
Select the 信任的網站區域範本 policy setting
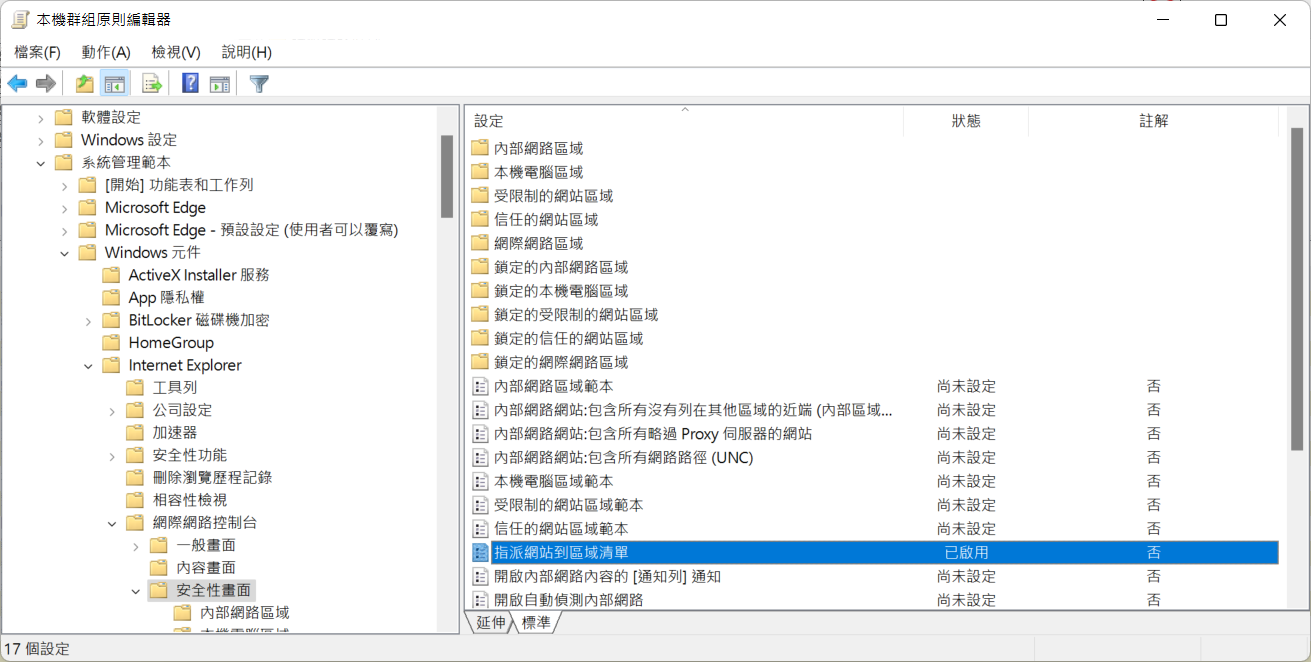[x=561, y=529]
